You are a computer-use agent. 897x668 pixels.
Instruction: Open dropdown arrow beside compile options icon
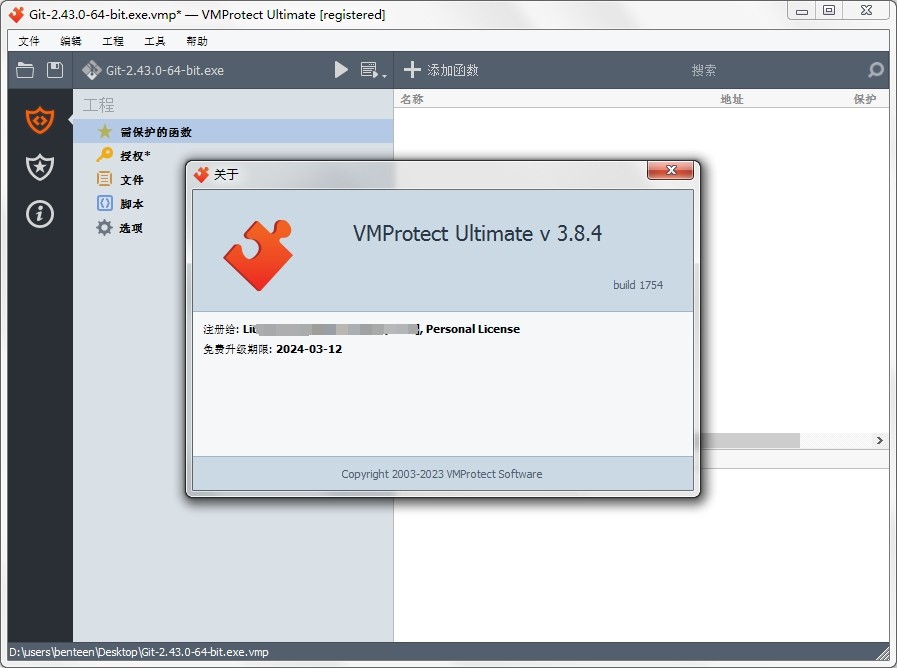[384, 75]
